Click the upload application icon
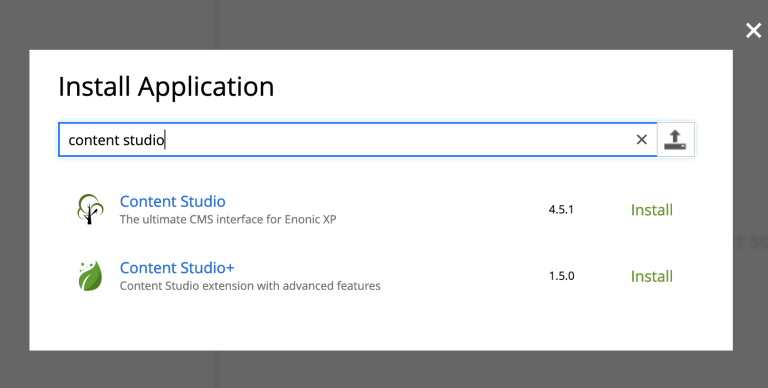This screenshot has width=768, height=388. (x=675, y=140)
